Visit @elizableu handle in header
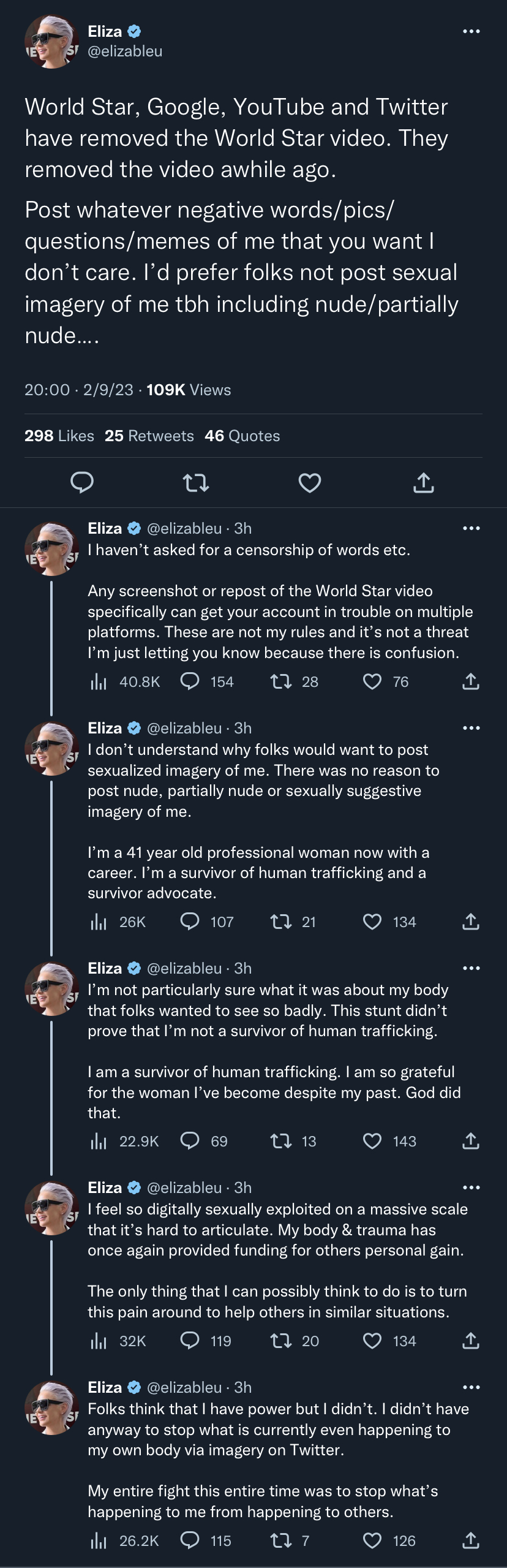Viewport: 507px width, 1568px height. click(125, 51)
